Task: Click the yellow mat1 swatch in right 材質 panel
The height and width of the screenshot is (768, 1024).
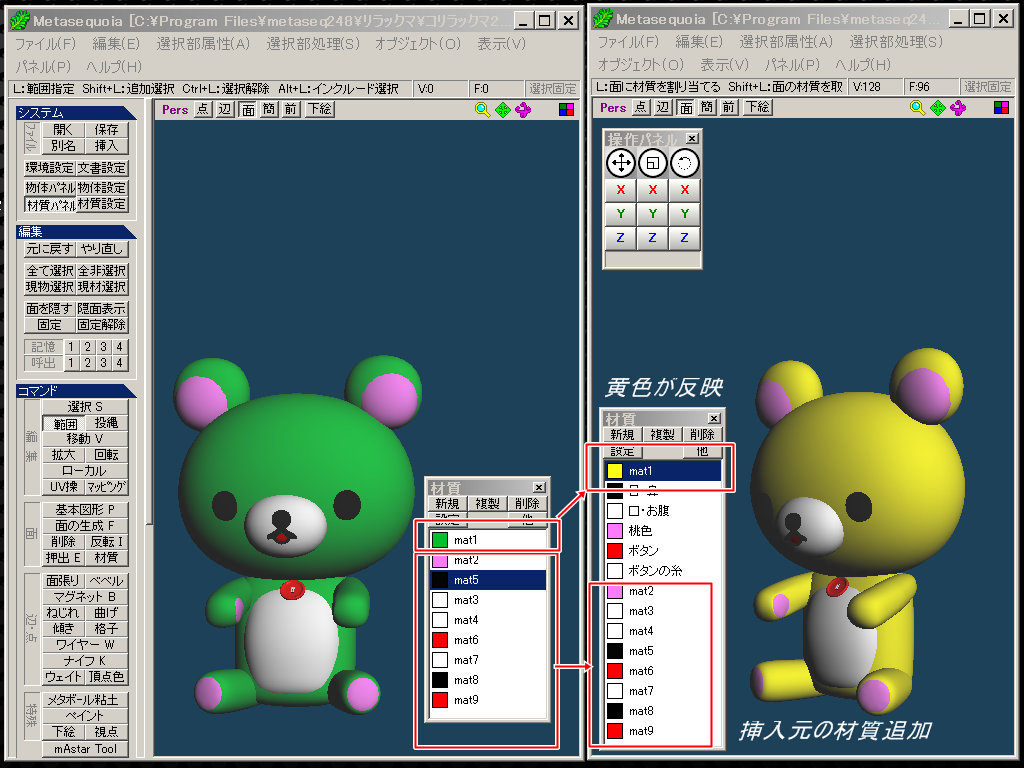Action: pyautogui.click(x=615, y=471)
